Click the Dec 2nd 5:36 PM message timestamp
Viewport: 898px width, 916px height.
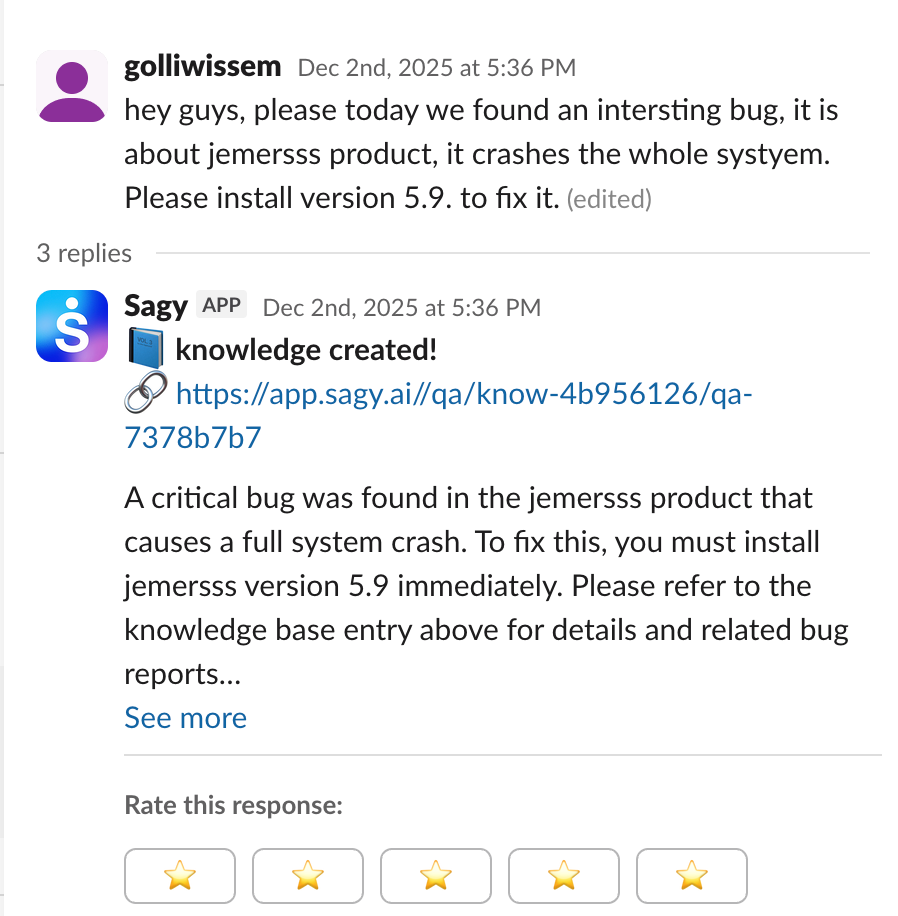437,68
